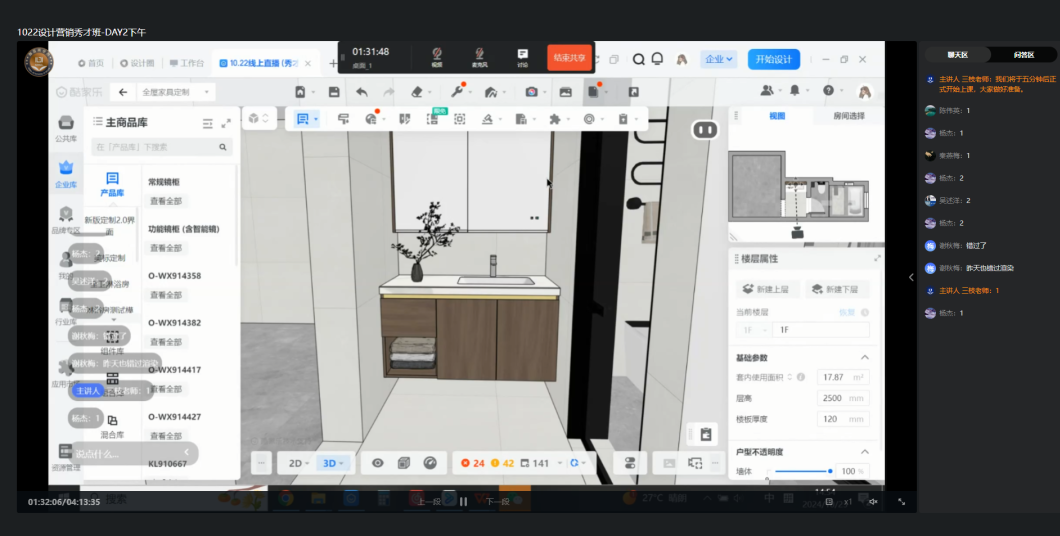Open the 企业 account dropdown
The height and width of the screenshot is (536, 1060).
point(718,59)
